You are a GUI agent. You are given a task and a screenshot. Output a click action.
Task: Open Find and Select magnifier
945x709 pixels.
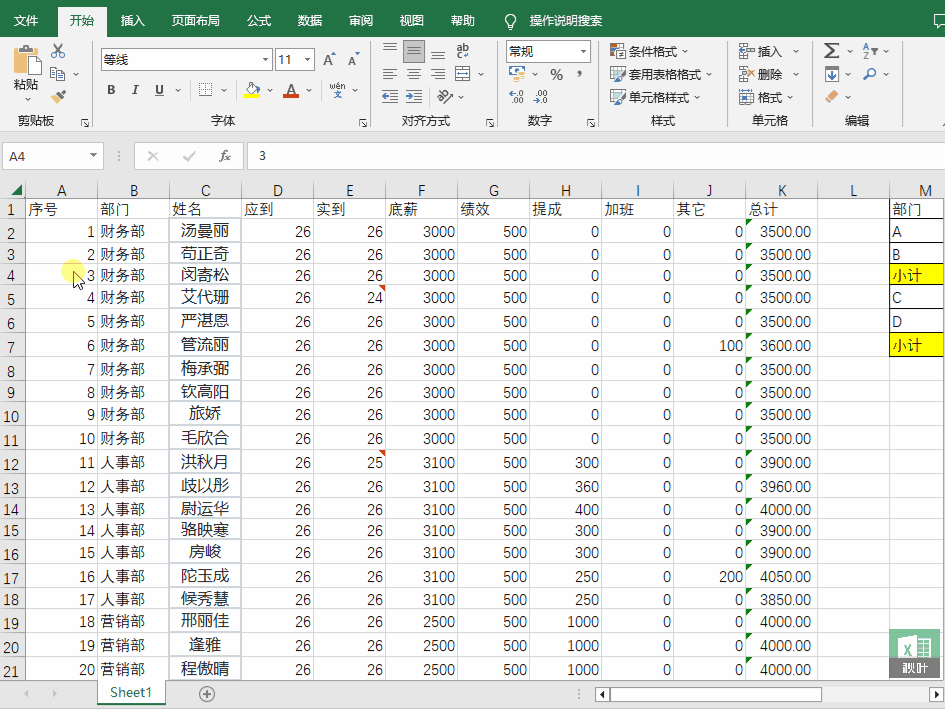[x=870, y=74]
